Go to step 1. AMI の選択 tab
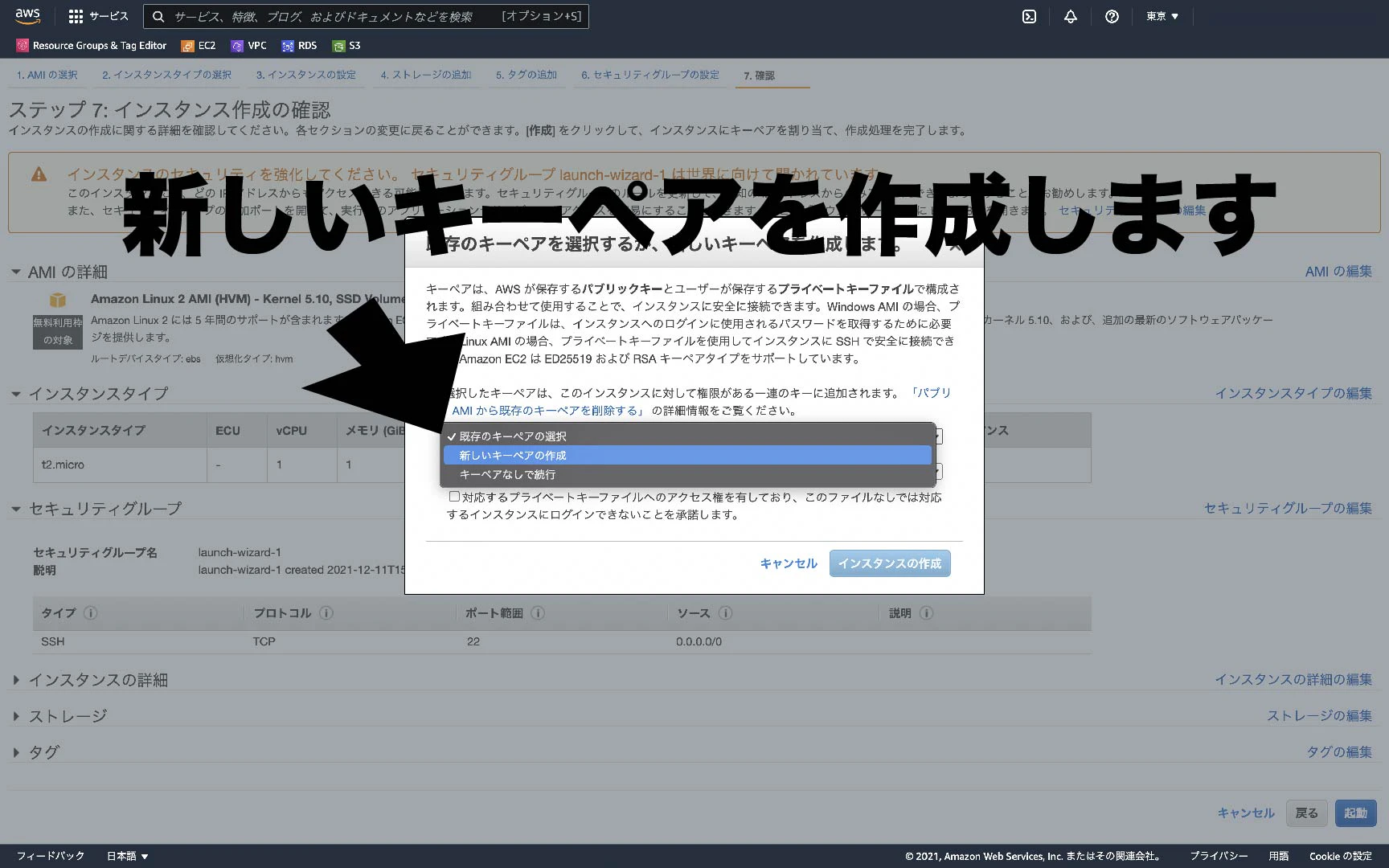 [47, 75]
